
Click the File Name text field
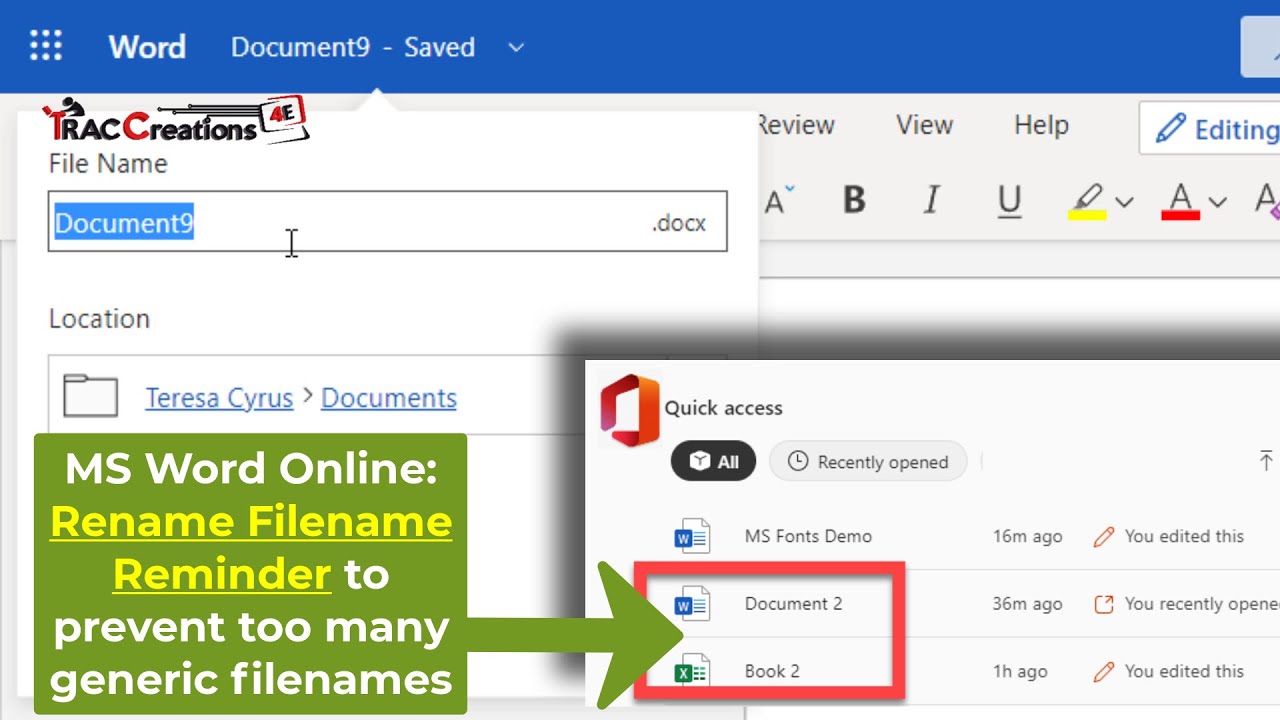coord(388,222)
